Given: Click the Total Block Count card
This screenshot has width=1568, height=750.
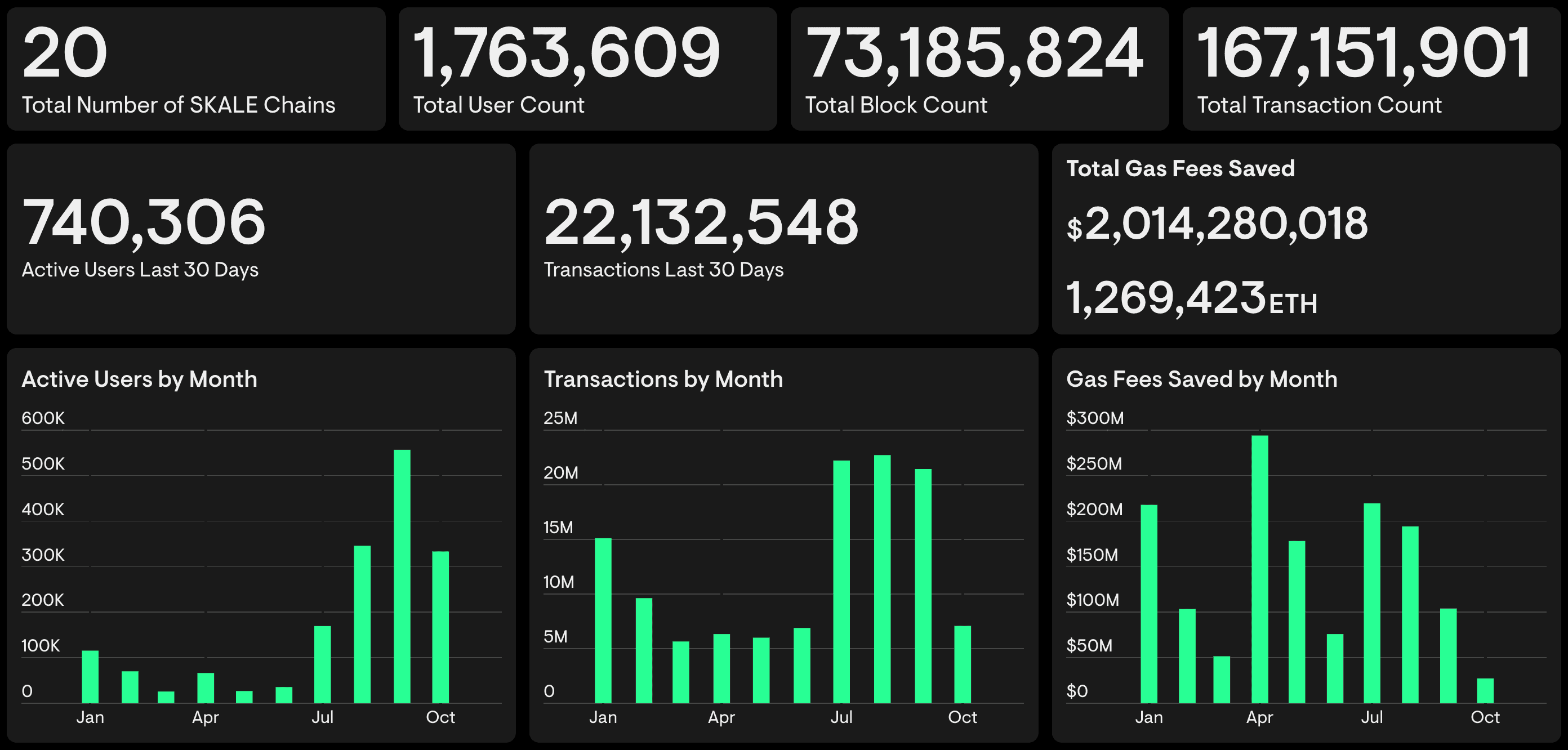Looking at the screenshot, I should [979, 69].
